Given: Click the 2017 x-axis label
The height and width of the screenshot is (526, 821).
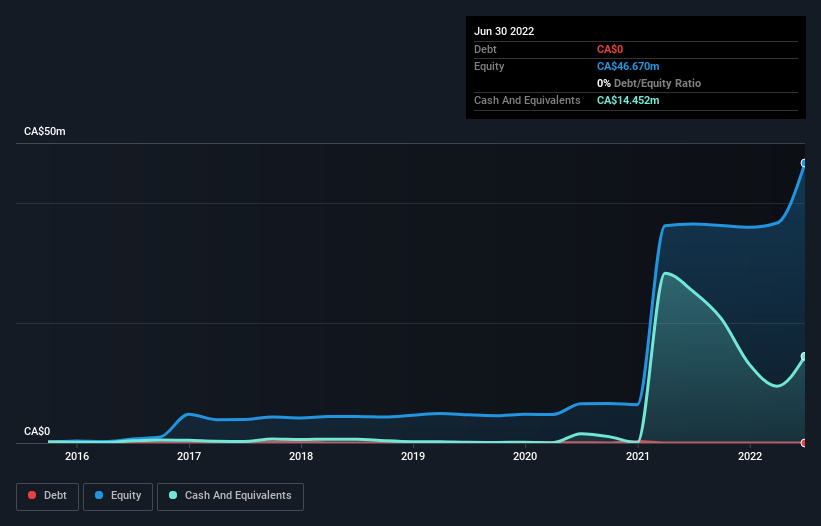Looking at the screenshot, I should click(189, 456).
